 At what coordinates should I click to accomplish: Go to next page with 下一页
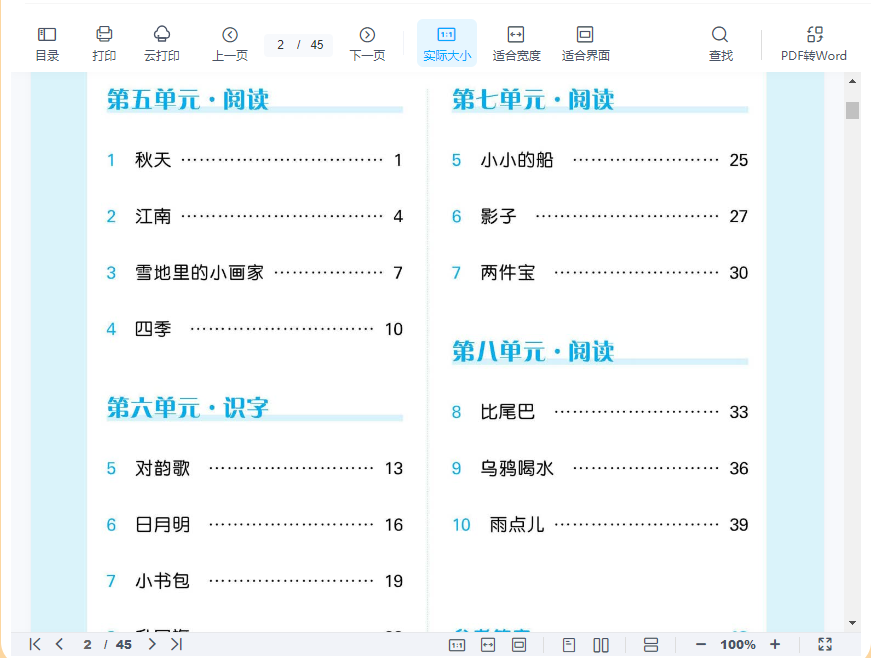click(367, 43)
